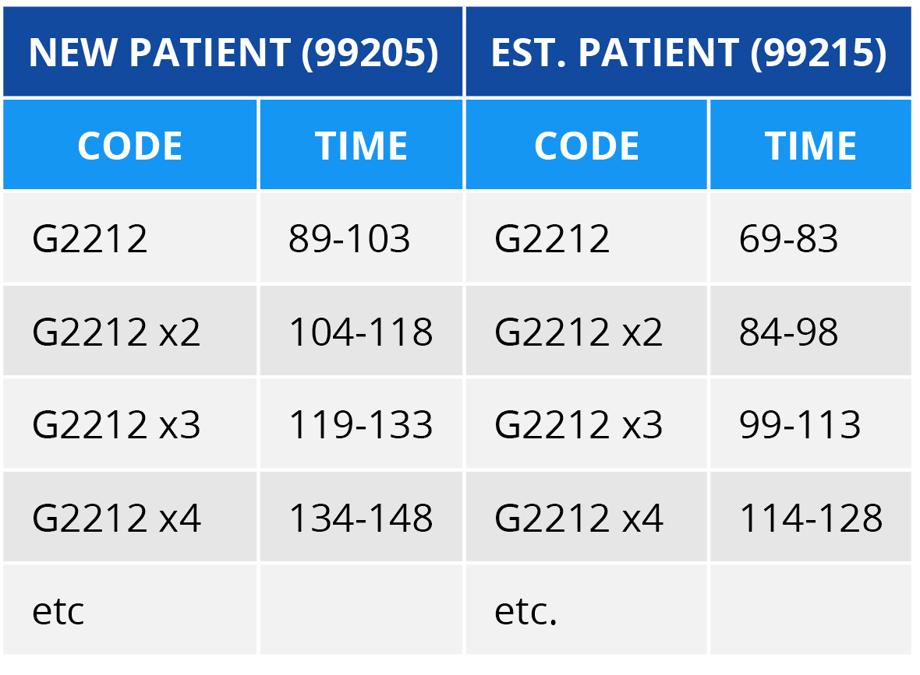Select the first CODE column header
This screenshot has height=675, width=920.
click(x=130, y=146)
